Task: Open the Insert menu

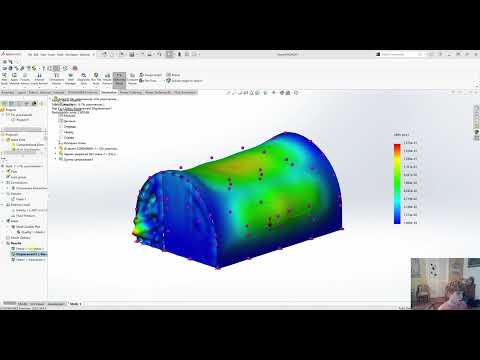Action: click(50, 55)
